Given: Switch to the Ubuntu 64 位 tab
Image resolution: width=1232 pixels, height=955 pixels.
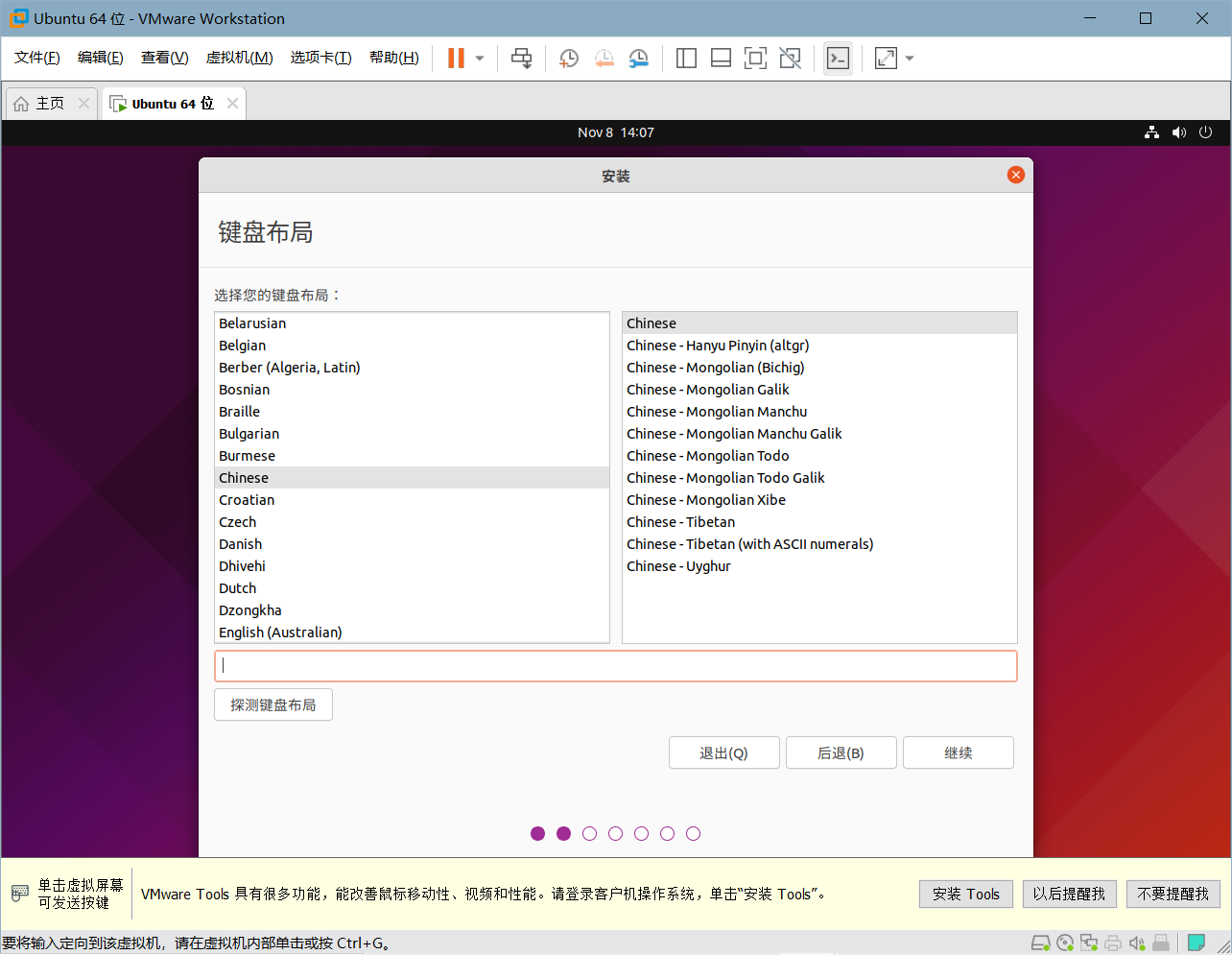Looking at the screenshot, I should 173,104.
